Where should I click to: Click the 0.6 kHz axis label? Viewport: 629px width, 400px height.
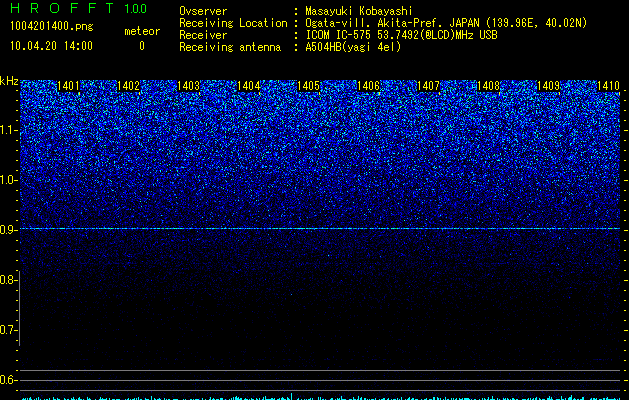pyautogui.click(x=8, y=380)
